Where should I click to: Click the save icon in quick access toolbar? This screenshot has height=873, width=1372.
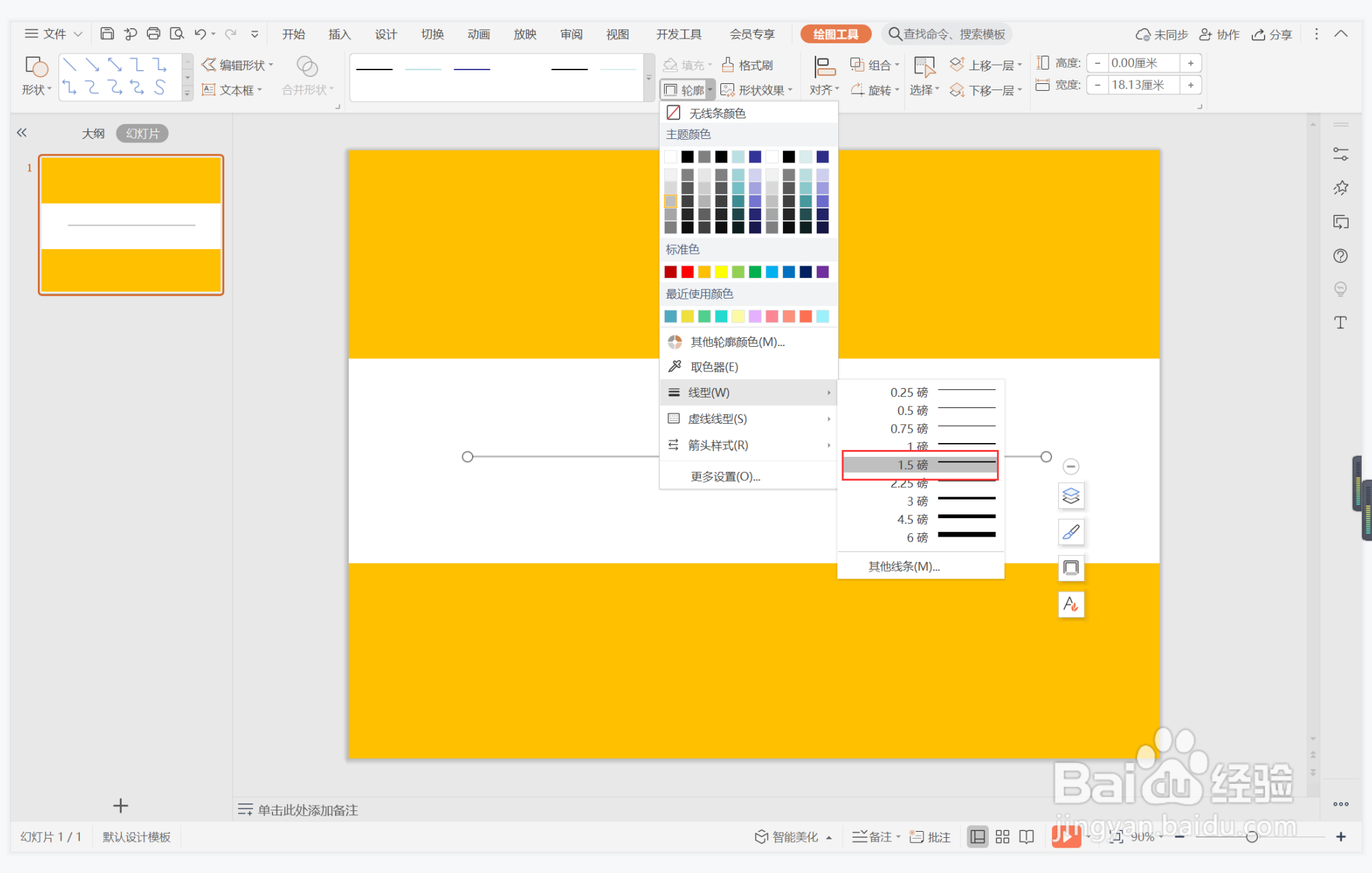(x=107, y=34)
